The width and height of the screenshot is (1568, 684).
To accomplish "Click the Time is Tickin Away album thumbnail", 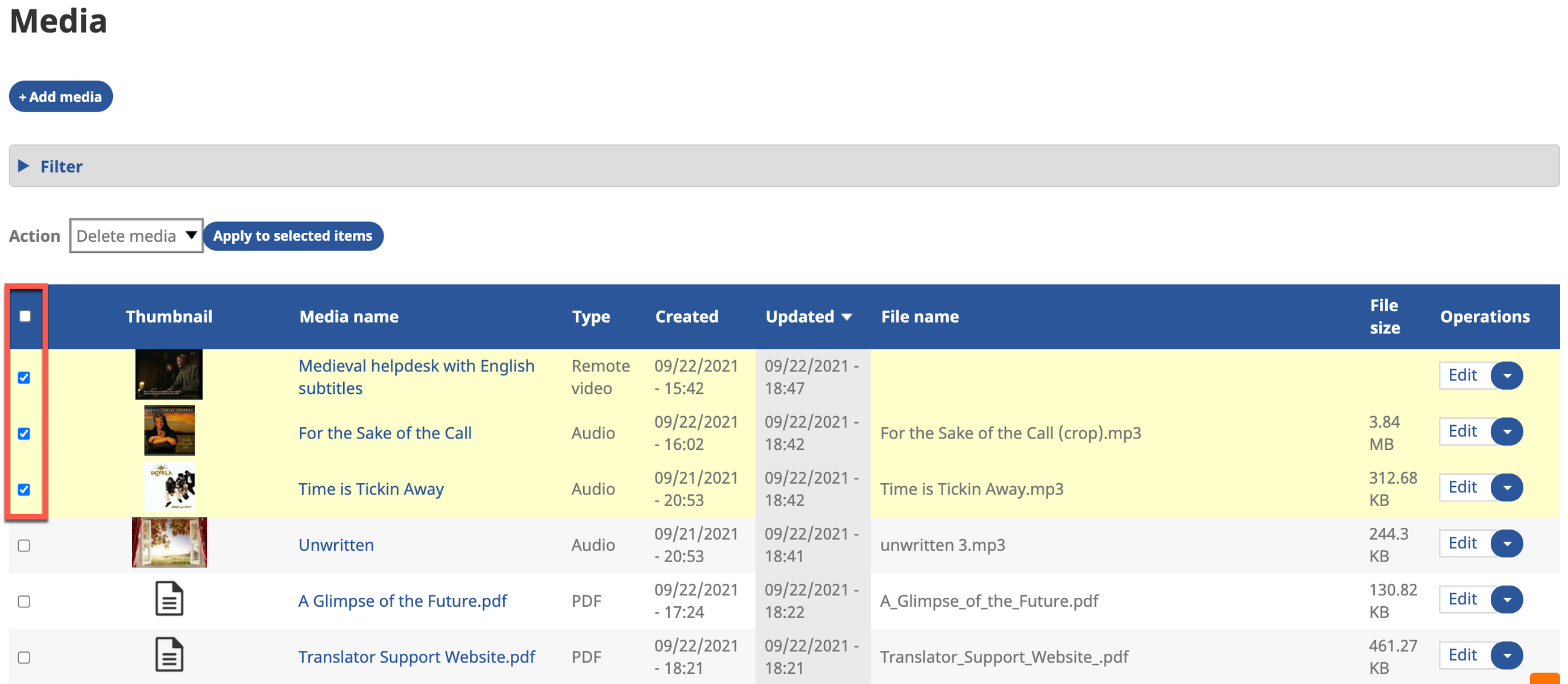I will click(x=169, y=486).
